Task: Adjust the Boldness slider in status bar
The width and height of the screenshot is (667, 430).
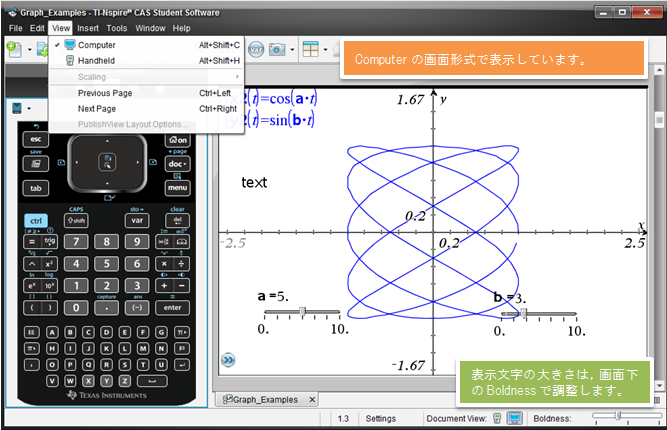Action: [x=618, y=416]
